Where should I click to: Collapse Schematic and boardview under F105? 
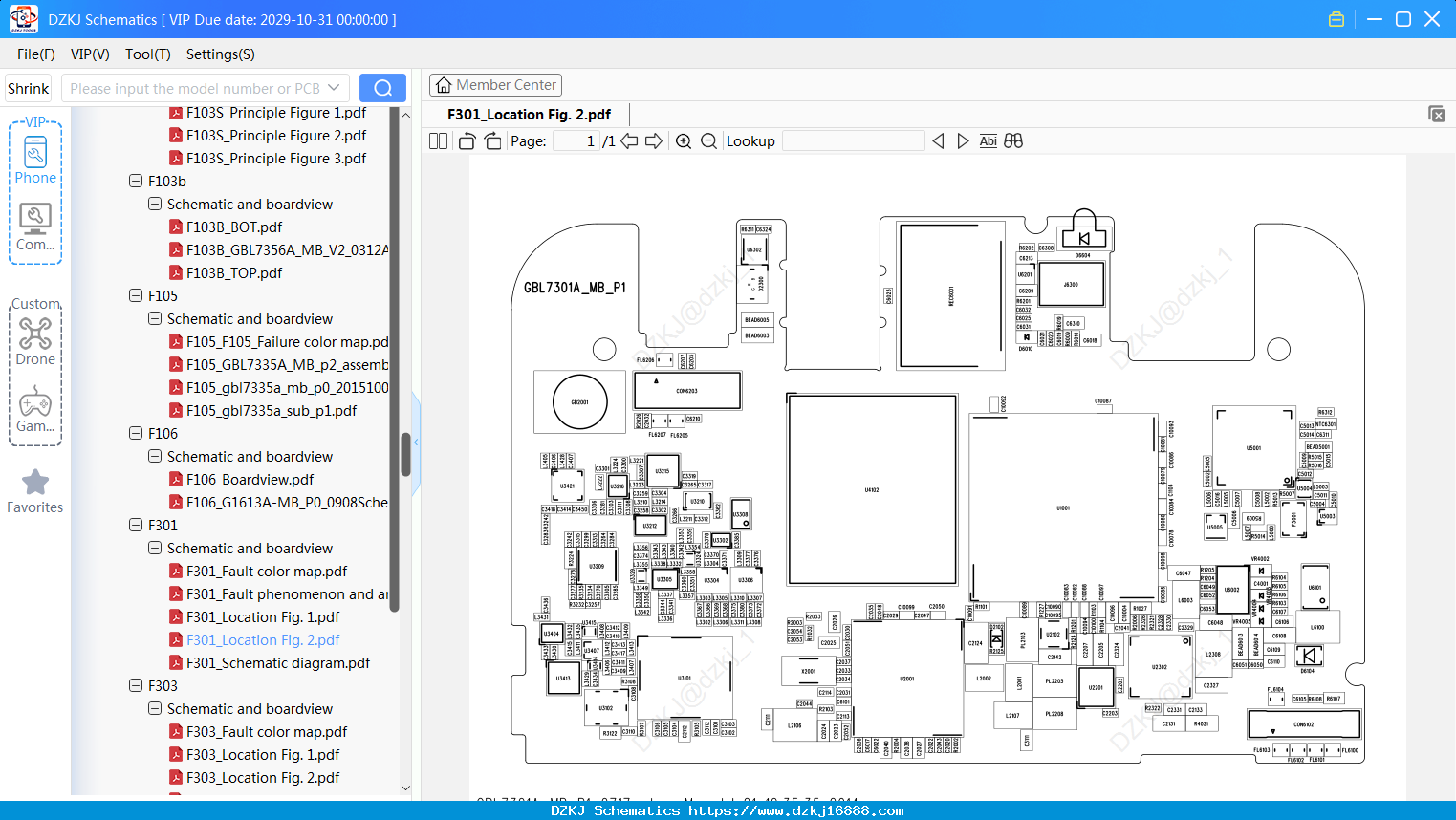click(x=155, y=319)
